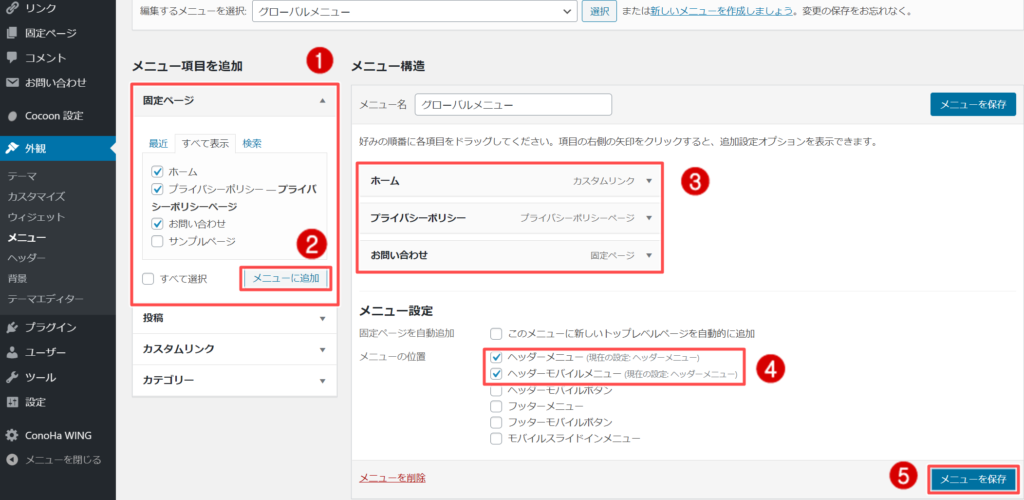Toggle the ホーム page checkbox
1024x500 pixels.
[x=157, y=172]
